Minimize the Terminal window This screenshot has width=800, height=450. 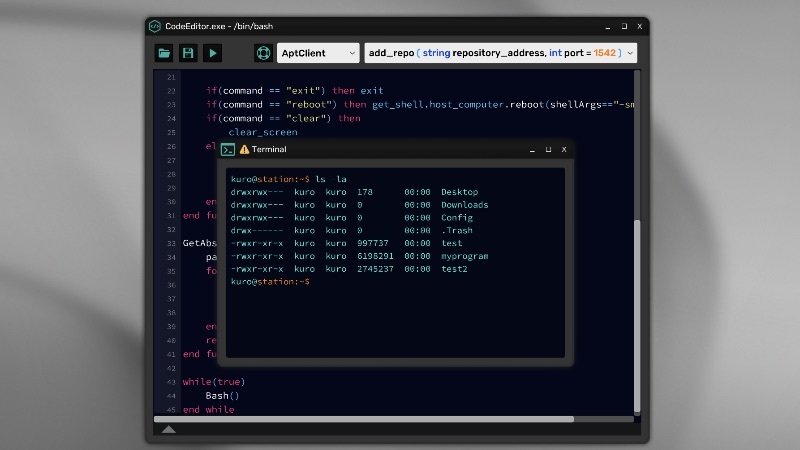(x=532, y=150)
